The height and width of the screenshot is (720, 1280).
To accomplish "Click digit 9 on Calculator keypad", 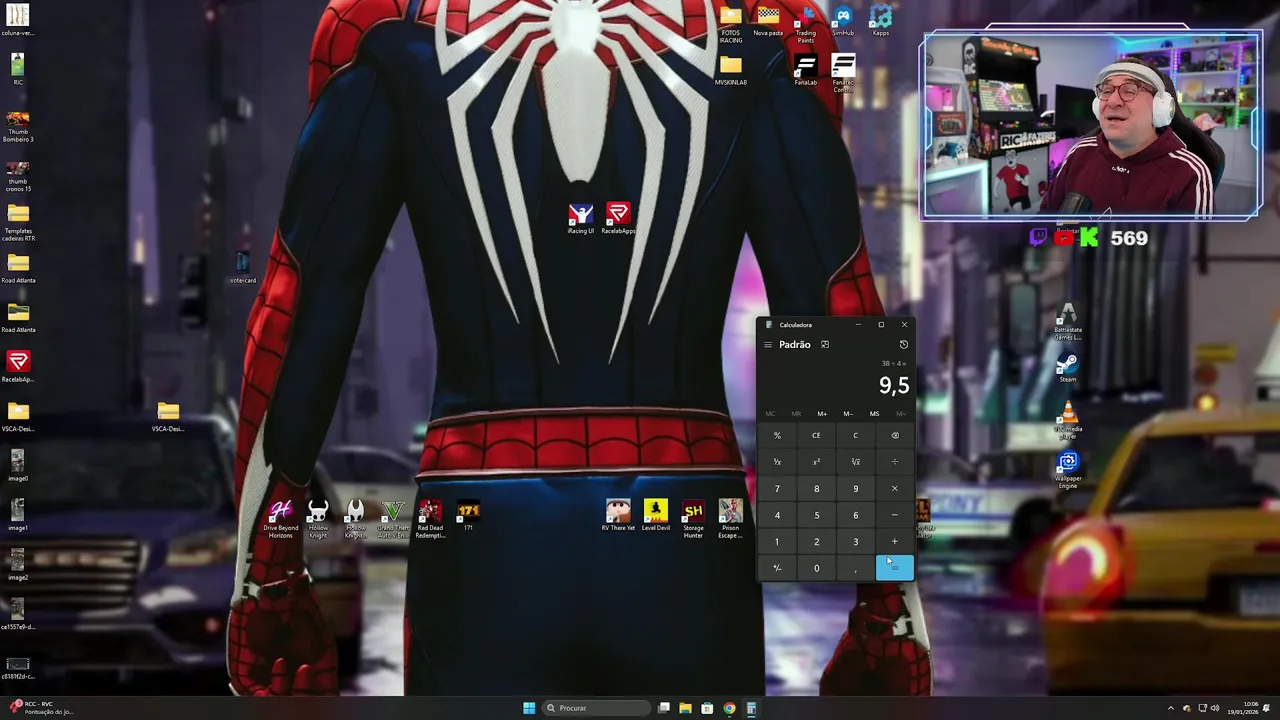I will coord(855,489).
